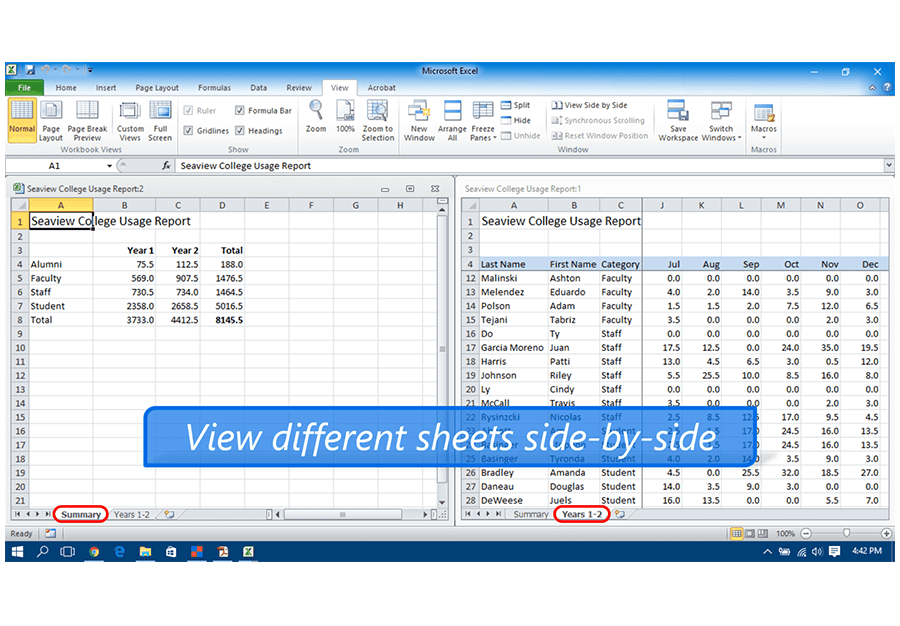Click the Insert Function fx icon
The image size is (900, 626).
[x=166, y=166]
